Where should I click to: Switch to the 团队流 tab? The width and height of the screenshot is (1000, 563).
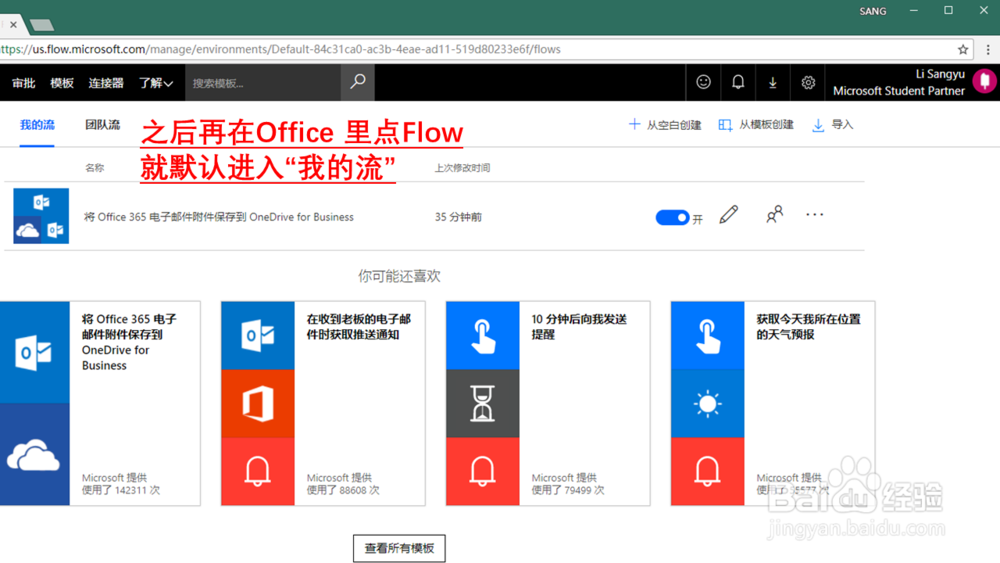[103, 125]
